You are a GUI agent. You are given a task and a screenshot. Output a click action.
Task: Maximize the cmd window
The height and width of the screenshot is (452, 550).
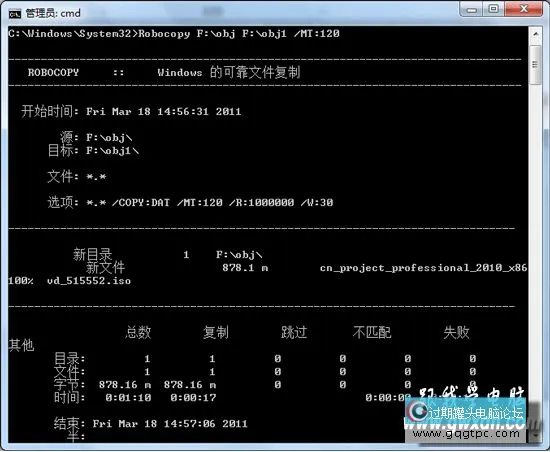pos(494,9)
